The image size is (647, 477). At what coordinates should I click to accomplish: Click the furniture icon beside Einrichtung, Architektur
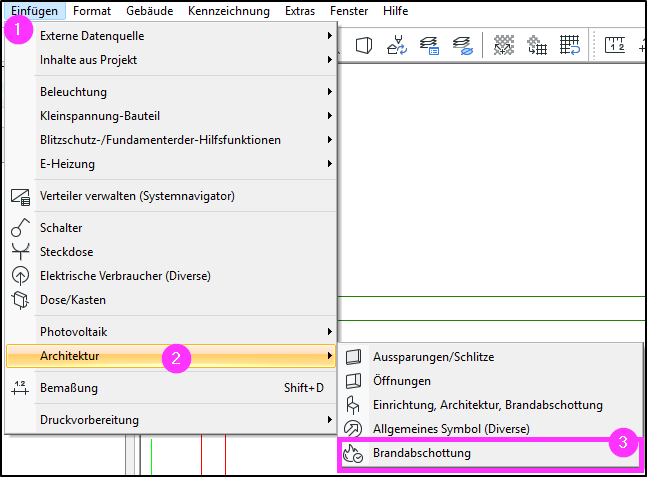tap(353, 405)
